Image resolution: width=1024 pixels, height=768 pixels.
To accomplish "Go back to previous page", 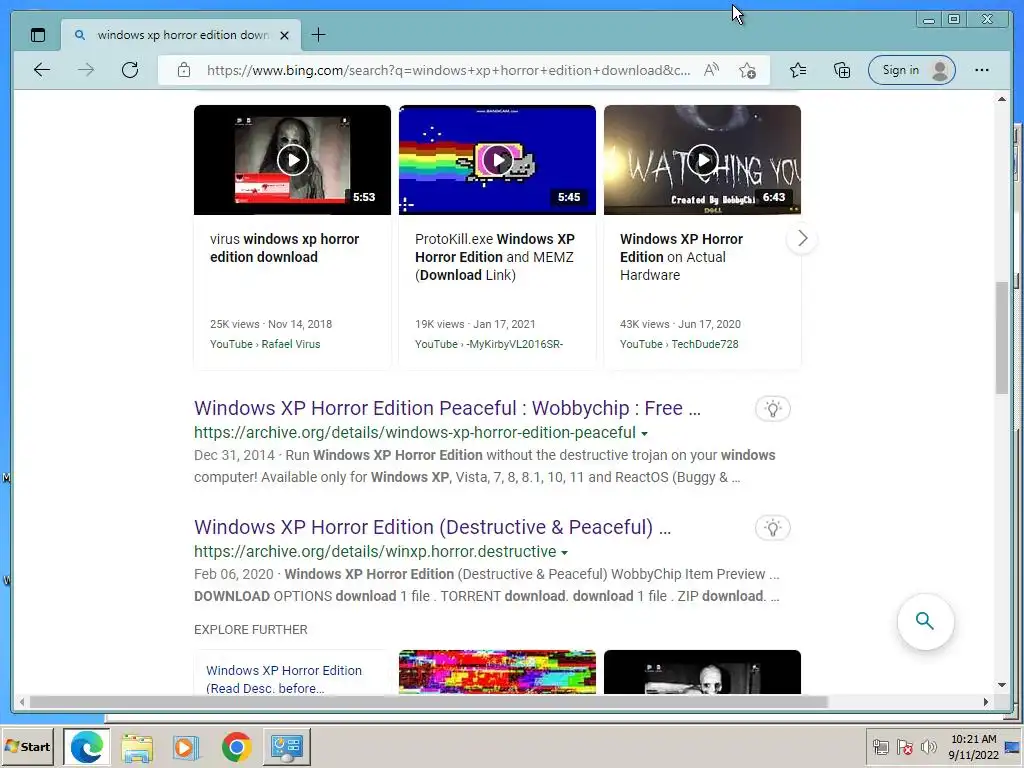I will pos(42,70).
